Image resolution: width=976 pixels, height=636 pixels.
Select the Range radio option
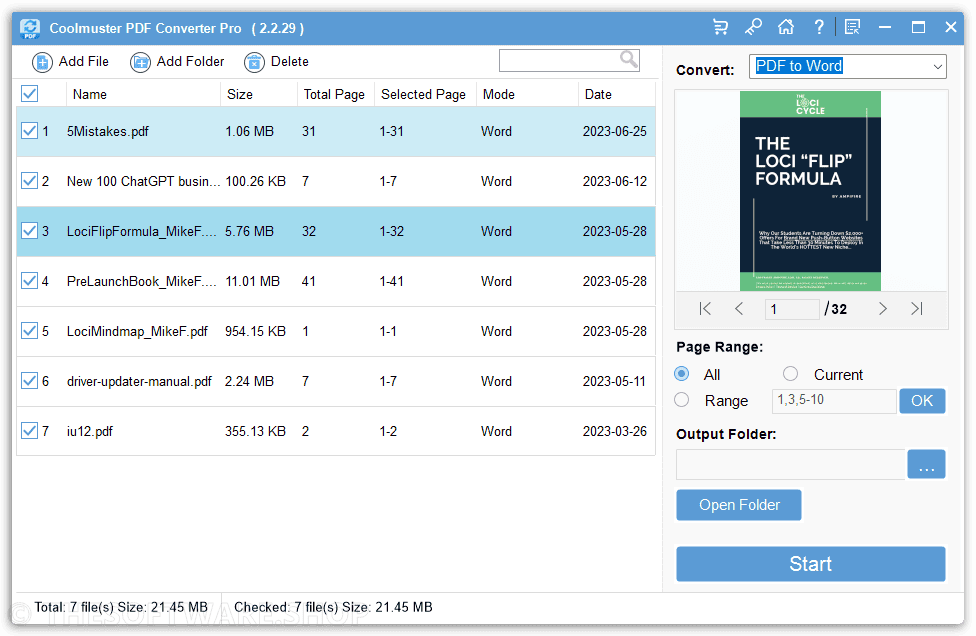click(x=682, y=400)
